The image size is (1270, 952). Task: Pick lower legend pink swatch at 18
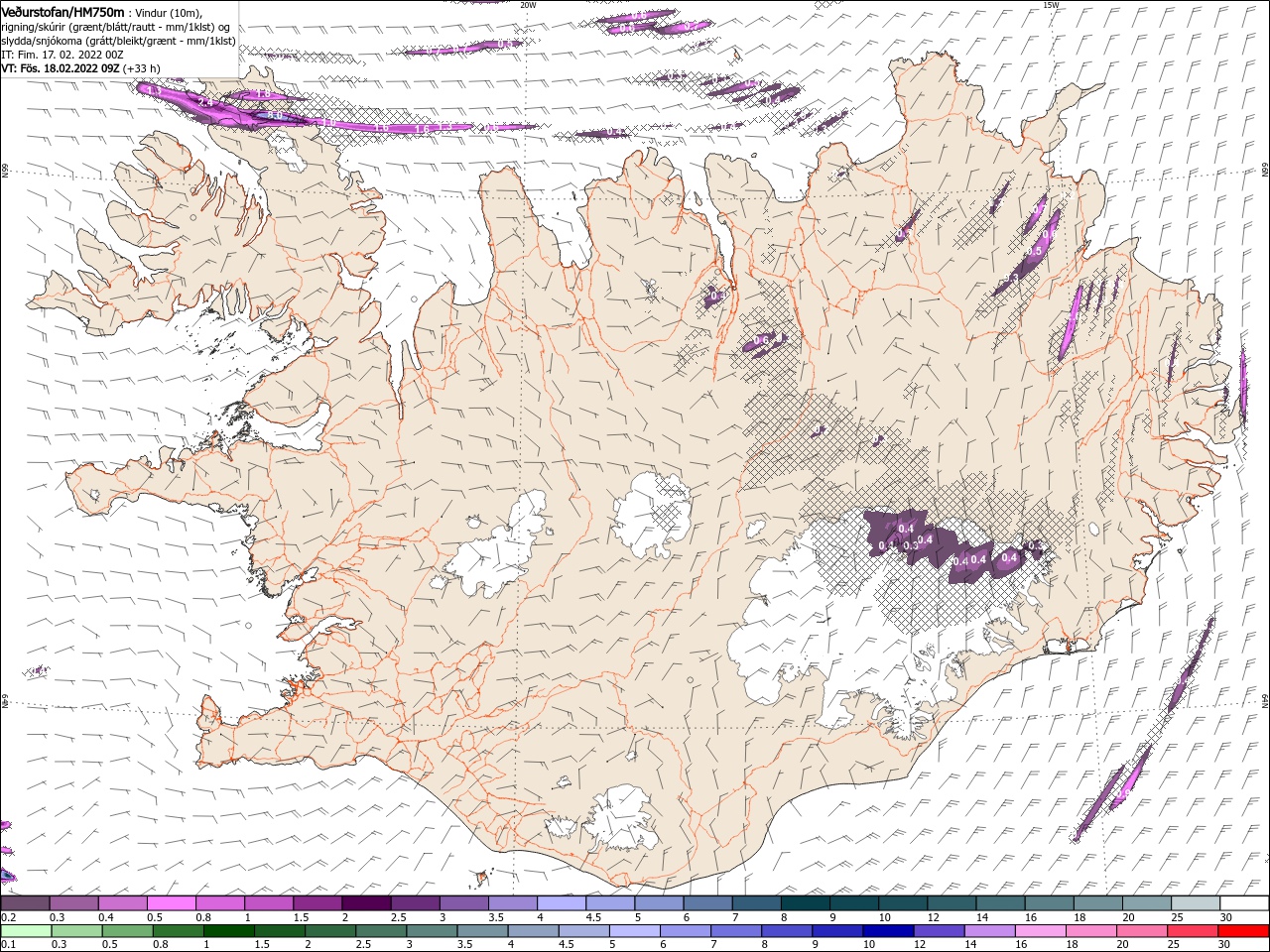[1092, 930]
